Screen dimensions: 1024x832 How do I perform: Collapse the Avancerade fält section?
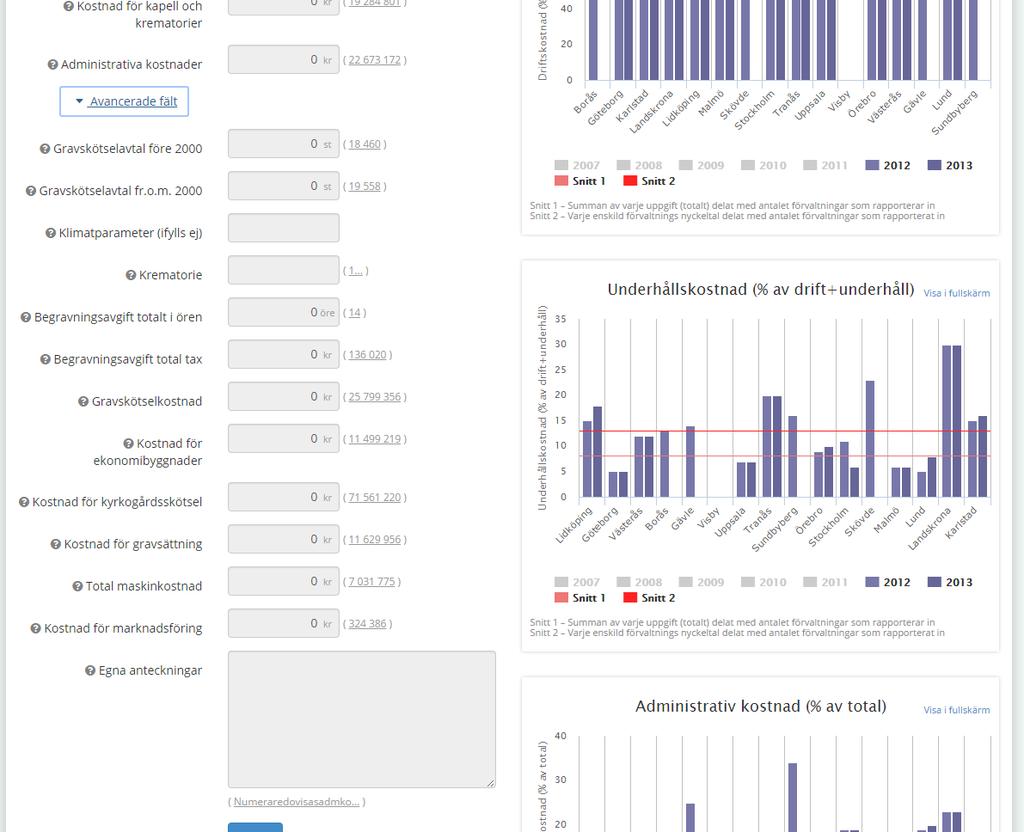tap(124, 101)
